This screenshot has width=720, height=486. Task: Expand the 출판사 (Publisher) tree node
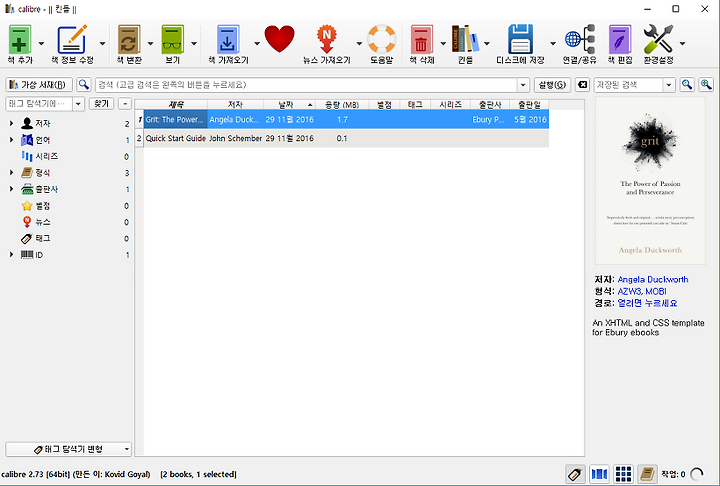11,189
